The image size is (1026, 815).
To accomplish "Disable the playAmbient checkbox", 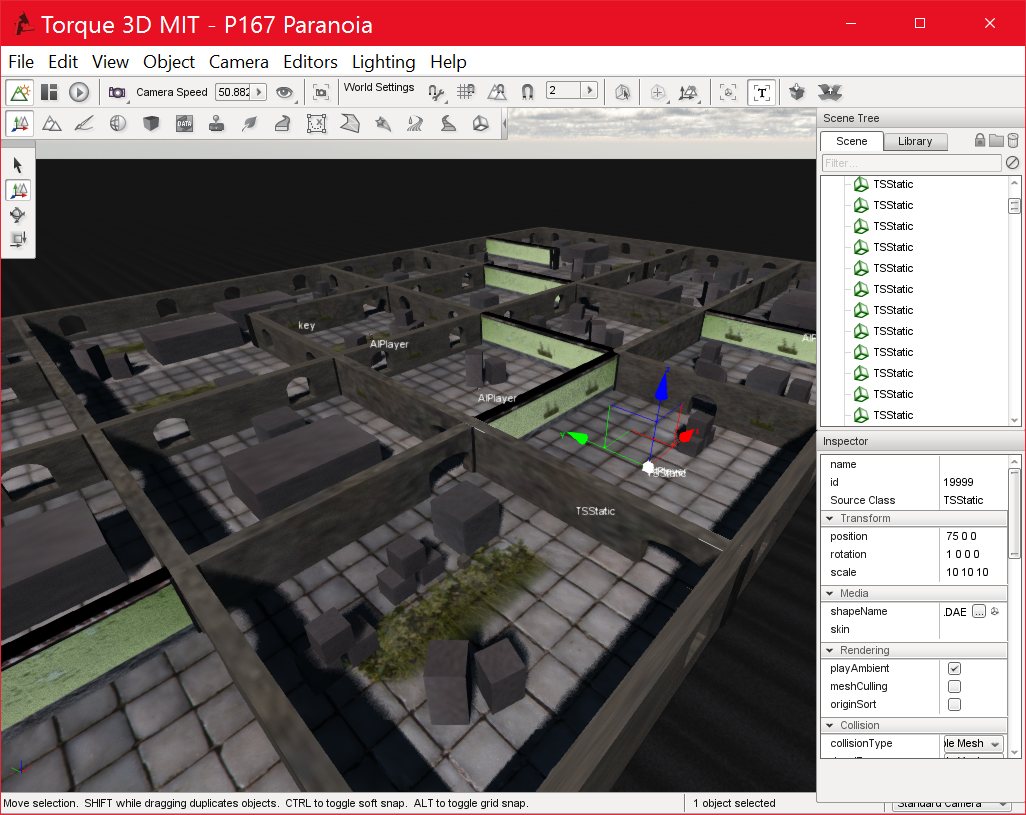I will point(954,668).
